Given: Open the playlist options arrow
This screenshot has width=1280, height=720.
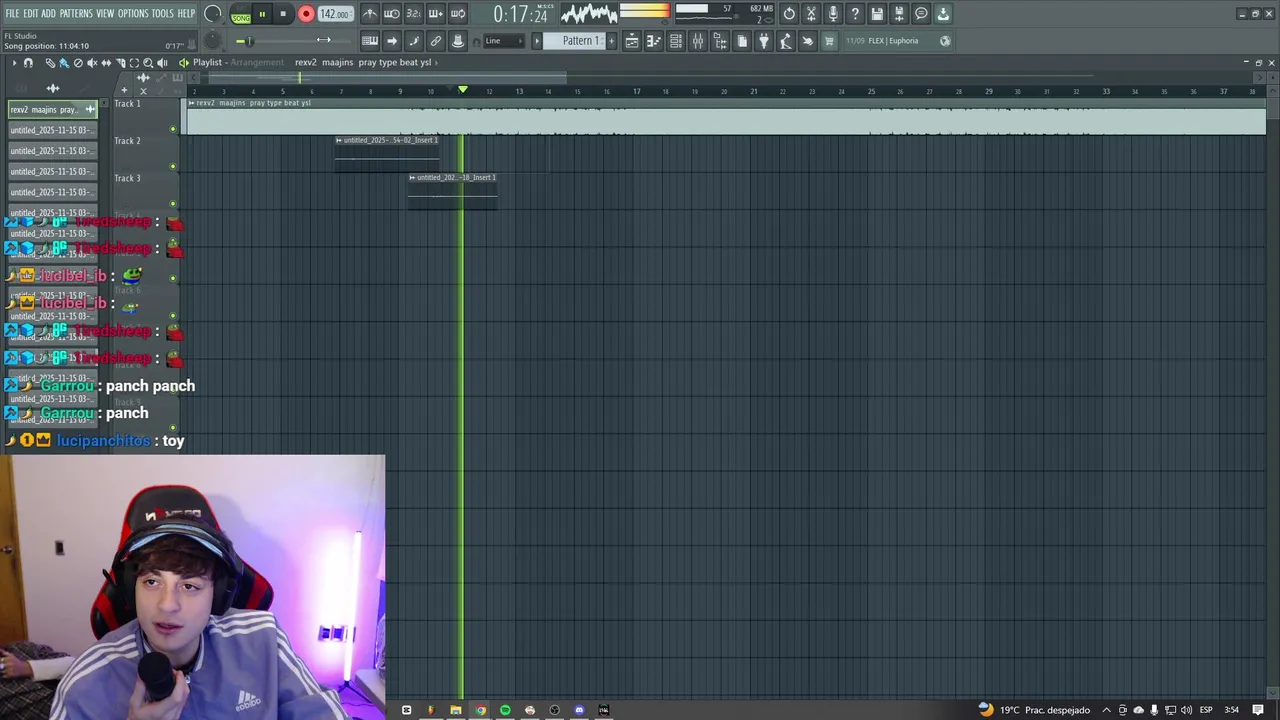Looking at the screenshot, I should coord(14,63).
